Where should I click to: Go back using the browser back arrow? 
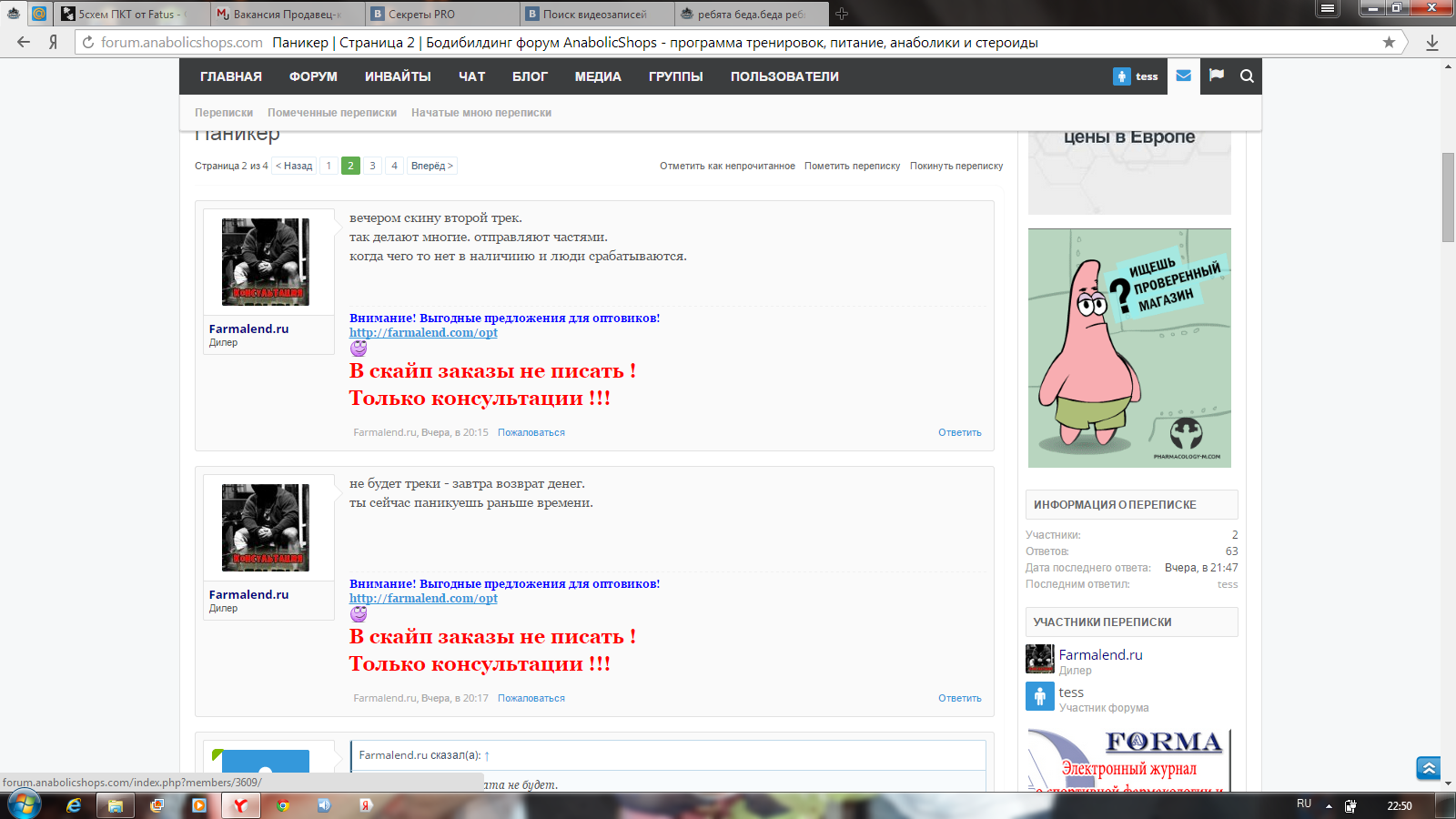pyautogui.click(x=24, y=43)
